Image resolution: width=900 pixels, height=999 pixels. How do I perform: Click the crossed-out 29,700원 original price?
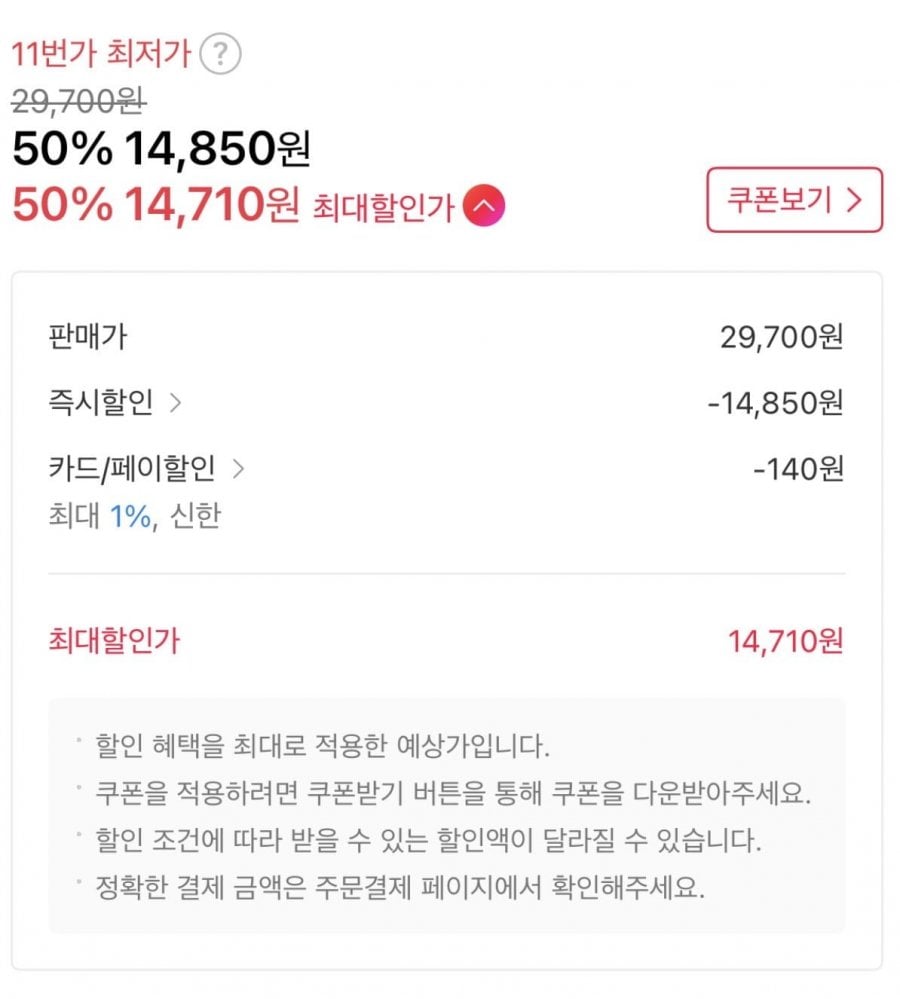[x=79, y=100]
